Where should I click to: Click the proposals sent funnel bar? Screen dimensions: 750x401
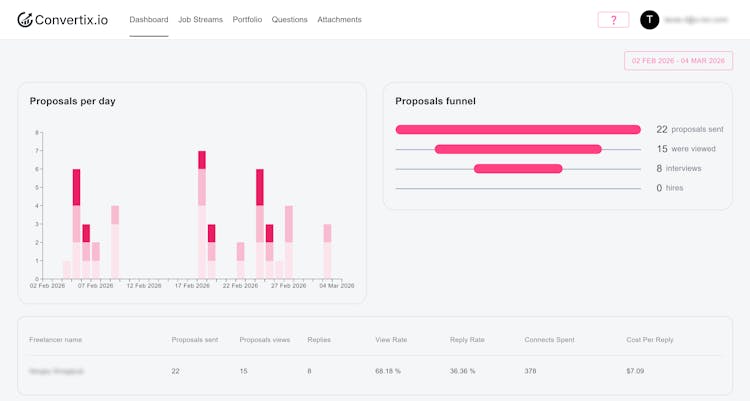point(517,129)
